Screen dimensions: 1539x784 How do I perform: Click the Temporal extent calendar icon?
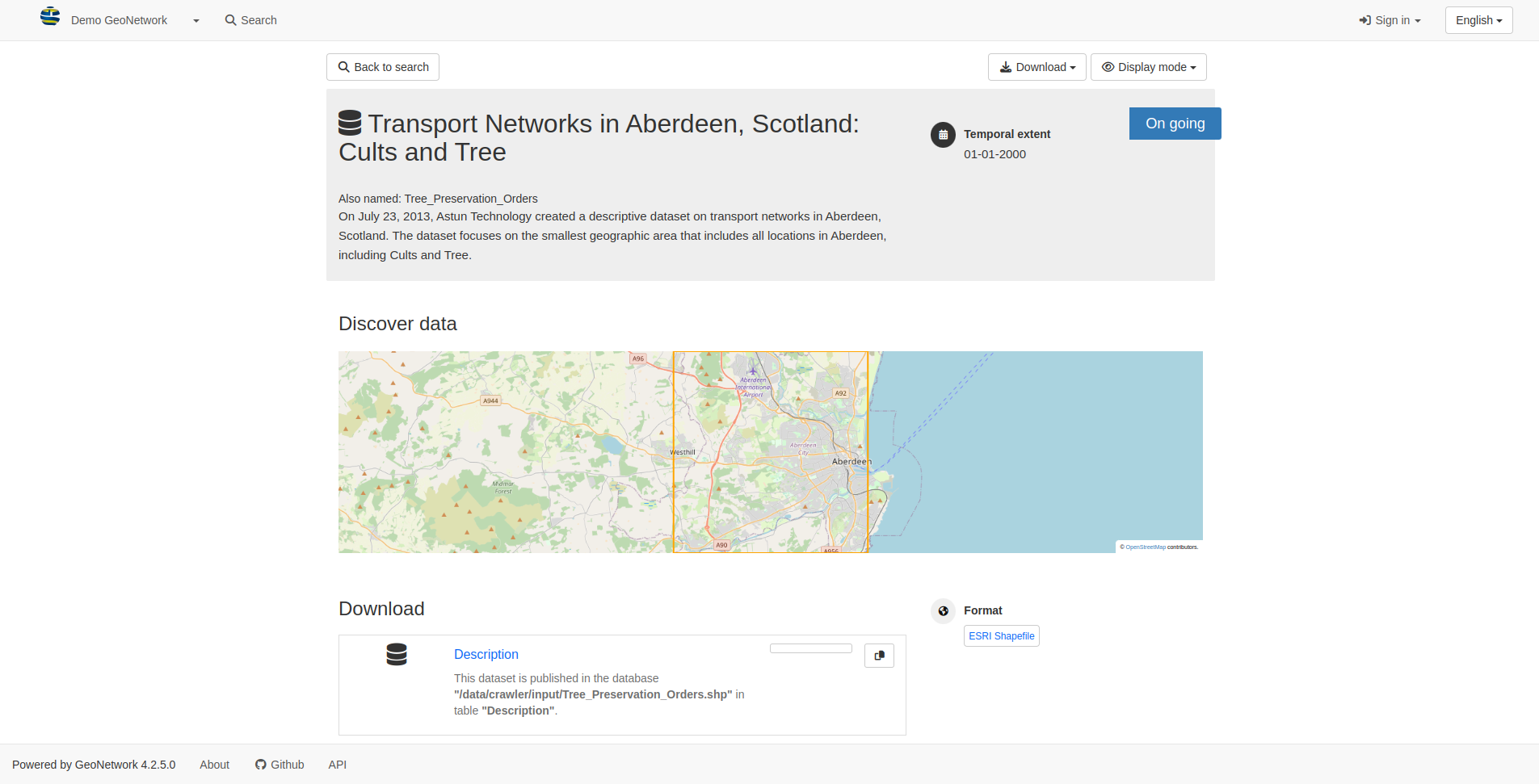[x=943, y=135]
